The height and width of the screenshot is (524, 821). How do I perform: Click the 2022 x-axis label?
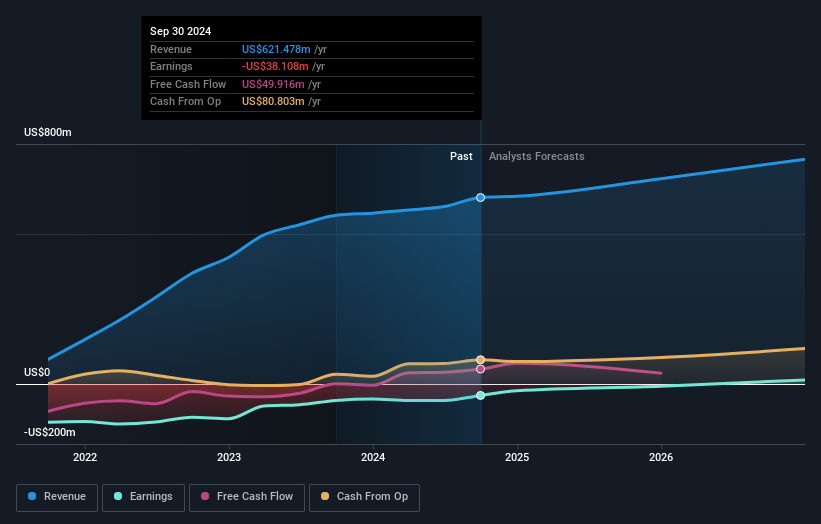[x=85, y=457]
